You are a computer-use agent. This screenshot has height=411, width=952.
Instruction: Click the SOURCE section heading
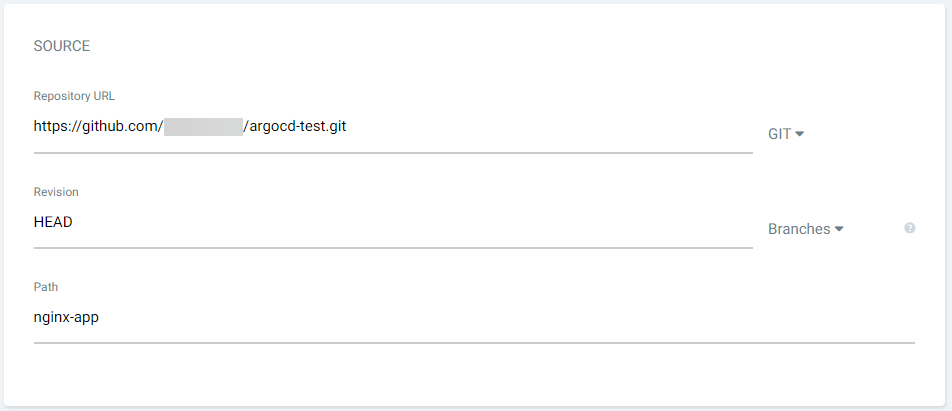62,46
